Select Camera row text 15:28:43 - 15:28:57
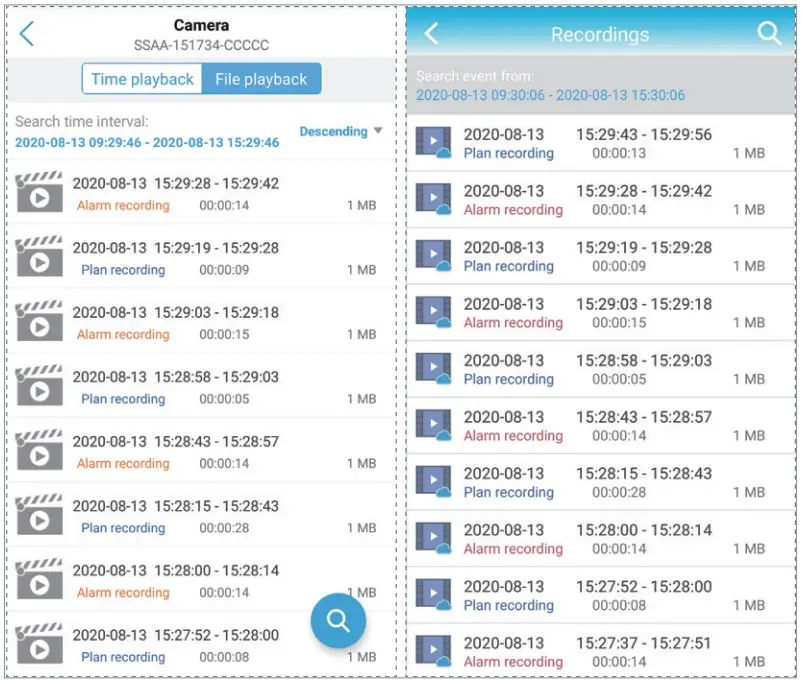This screenshot has height=681, width=801. 217,441
